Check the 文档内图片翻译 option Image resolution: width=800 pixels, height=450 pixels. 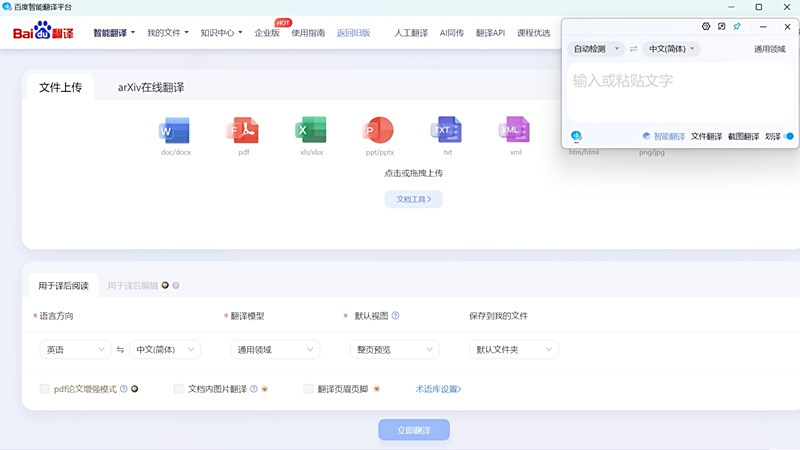click(x=179, y=389)
